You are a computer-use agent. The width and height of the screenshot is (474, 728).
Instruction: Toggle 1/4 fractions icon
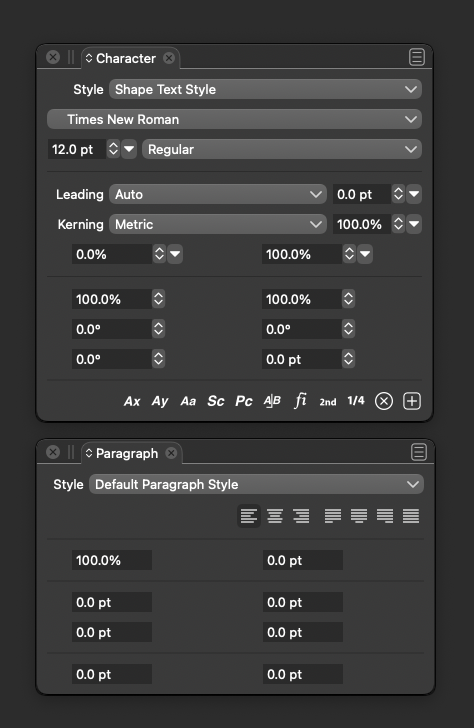356,401
